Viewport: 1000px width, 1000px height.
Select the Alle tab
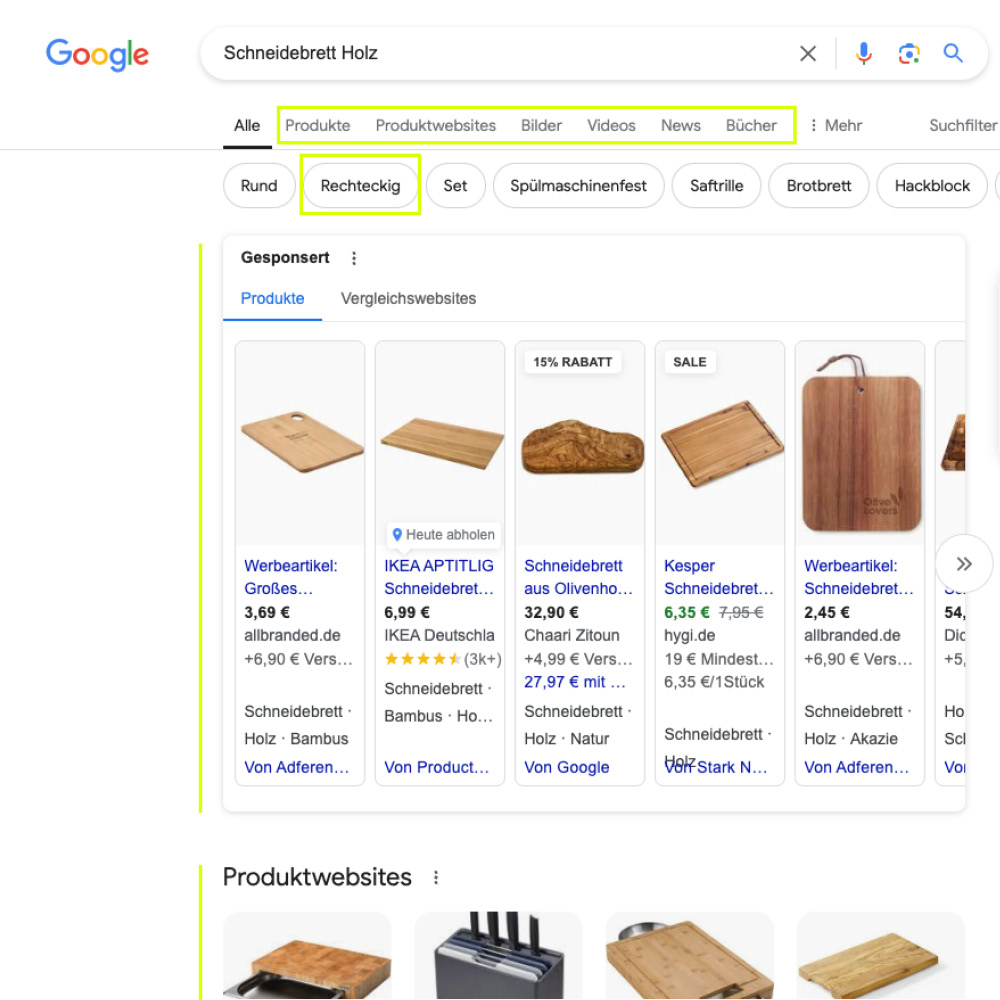click(247, 126)
